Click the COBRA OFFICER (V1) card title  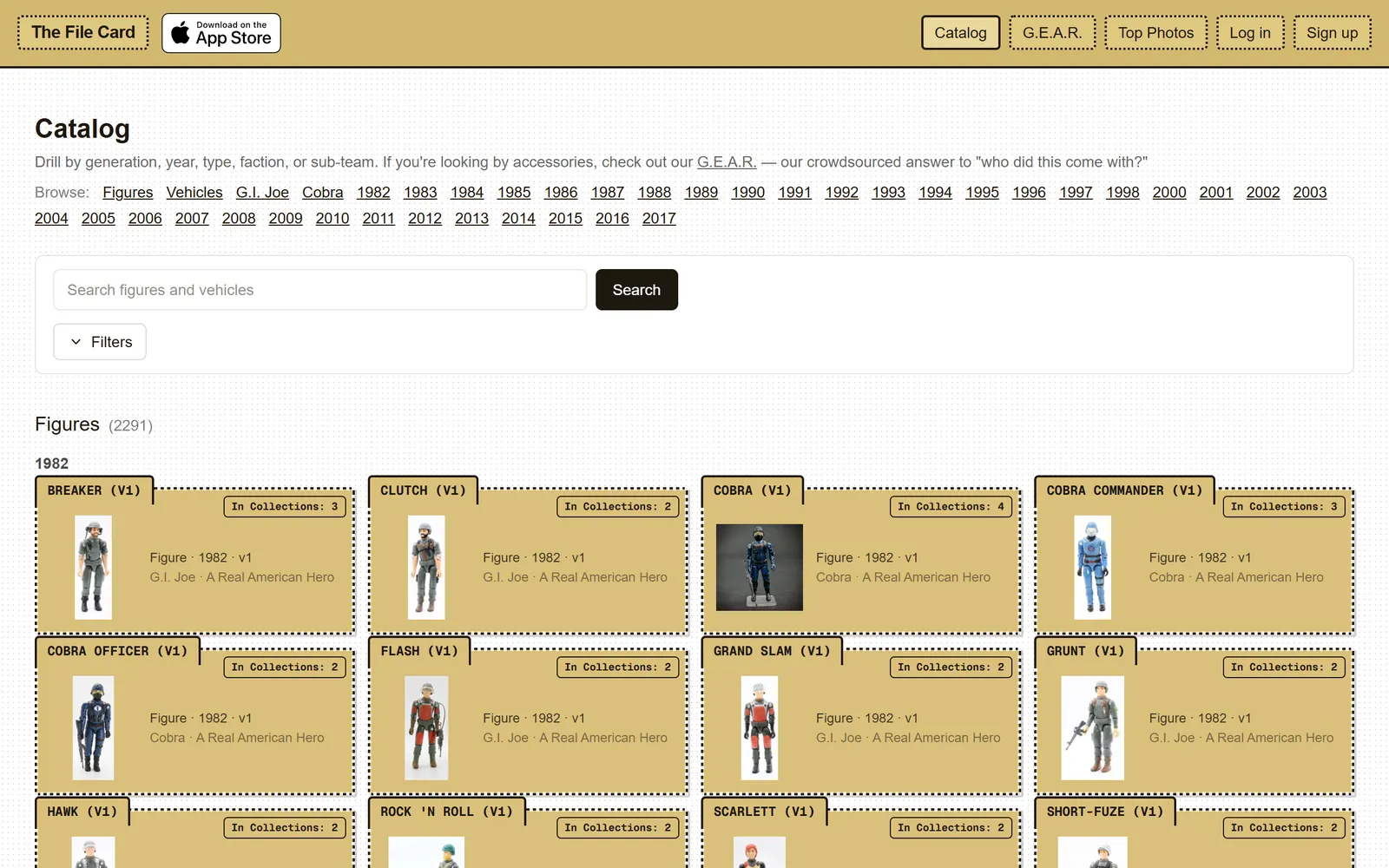click(117, 651)
